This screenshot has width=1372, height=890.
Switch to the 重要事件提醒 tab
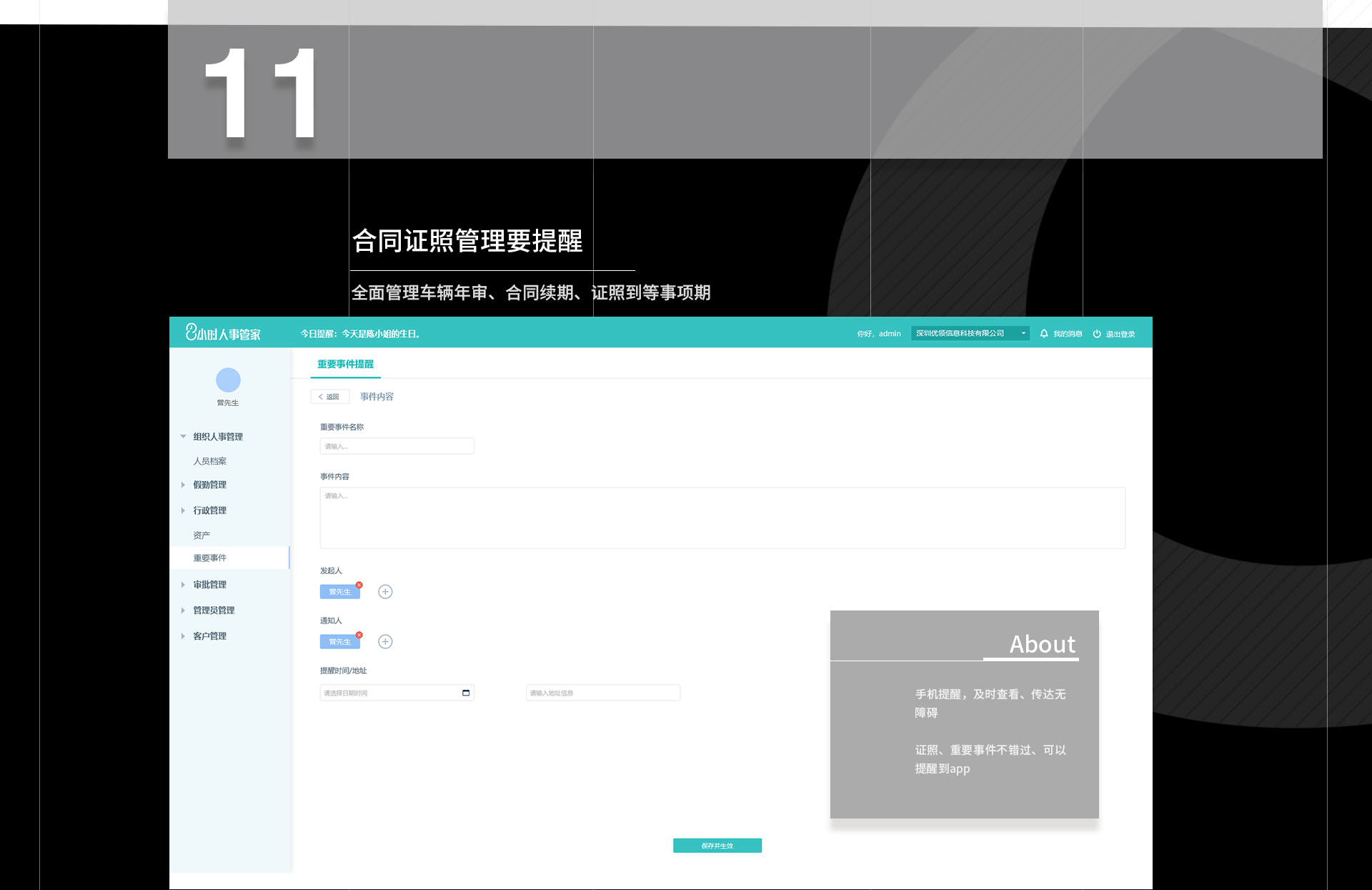coord(345,365)
